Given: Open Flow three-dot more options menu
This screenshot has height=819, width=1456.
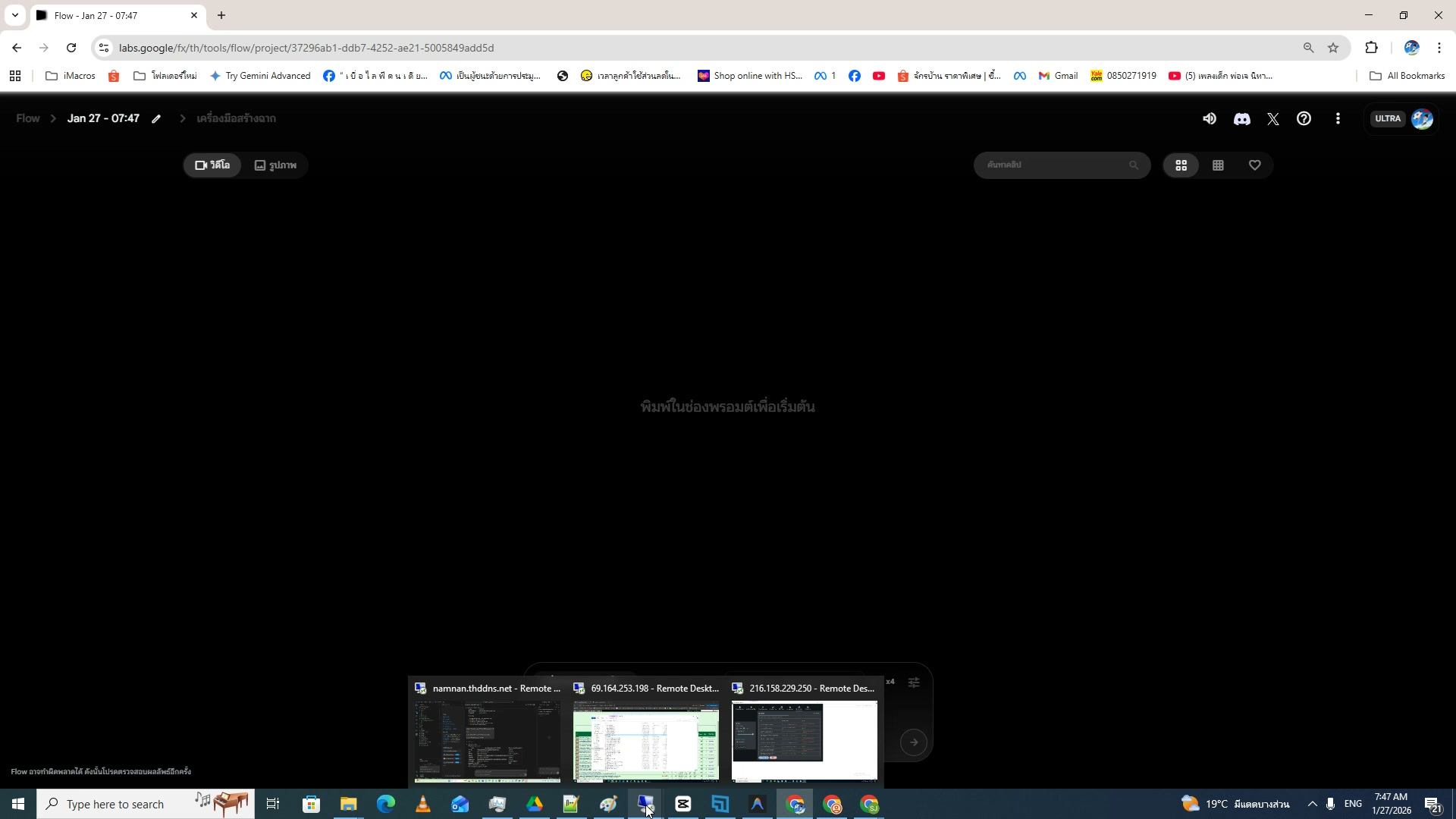Looking at the screenshot, I should (x=1338, y=119).
